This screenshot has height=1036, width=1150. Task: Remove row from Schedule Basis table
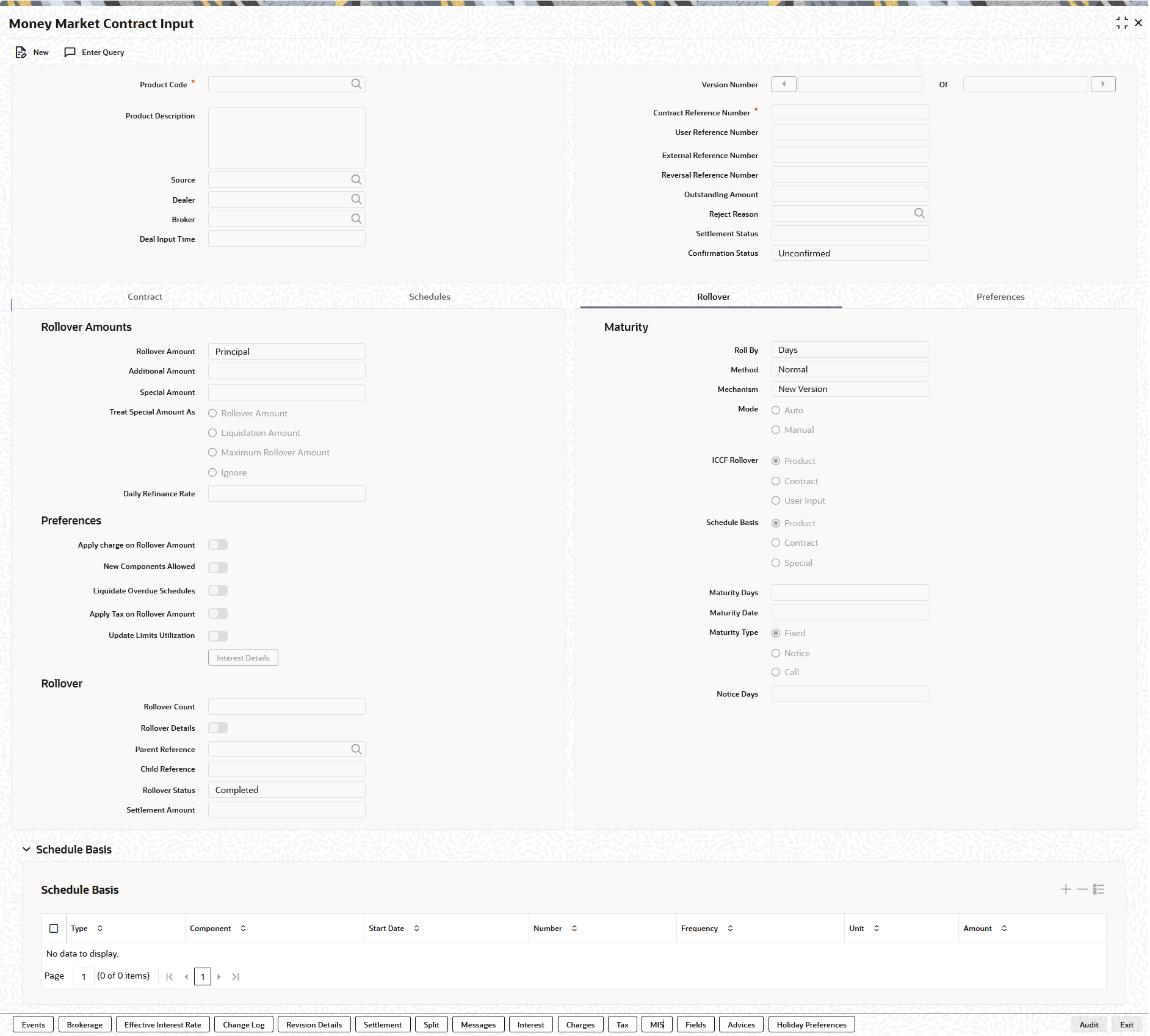point(1082,889)
